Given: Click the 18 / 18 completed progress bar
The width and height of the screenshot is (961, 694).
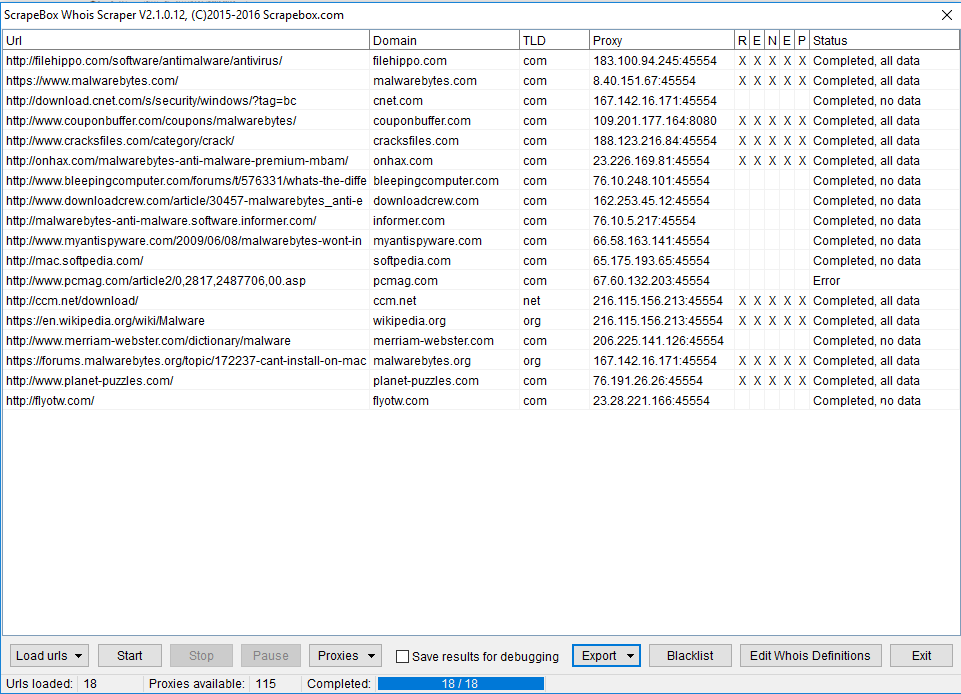Looking at the screenshot, I should [x=460, y=684].
